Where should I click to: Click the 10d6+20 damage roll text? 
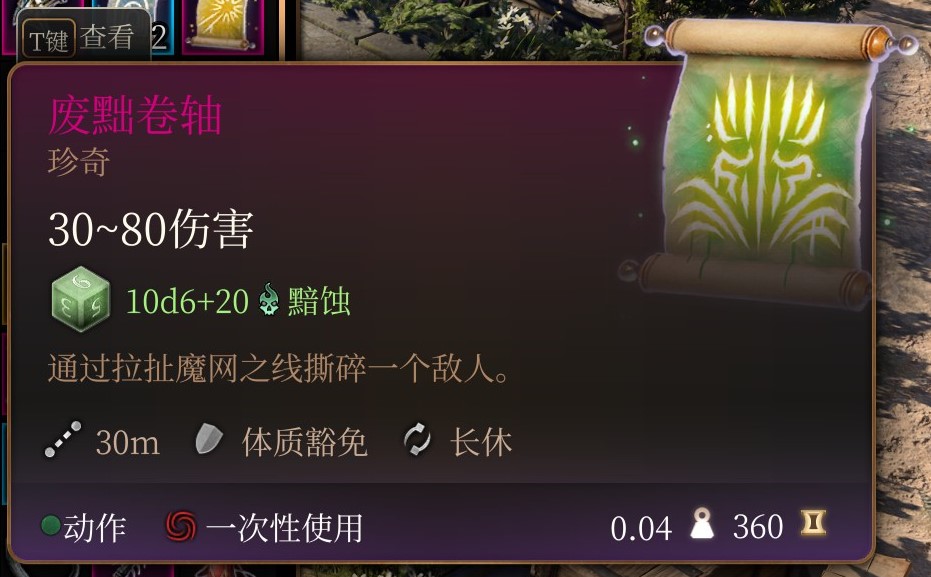click(x=187, y=301)
